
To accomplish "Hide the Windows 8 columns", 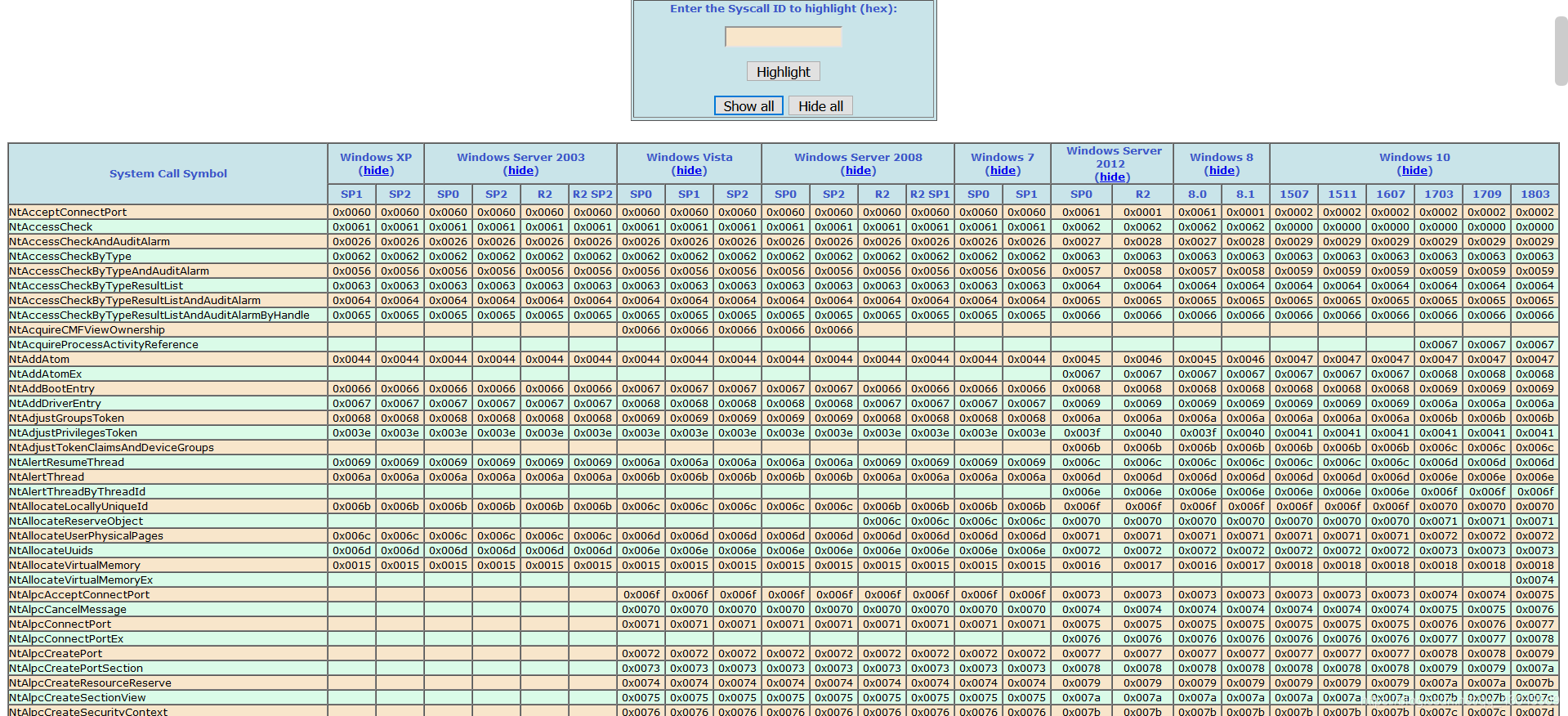I will tap(1222, 171).
